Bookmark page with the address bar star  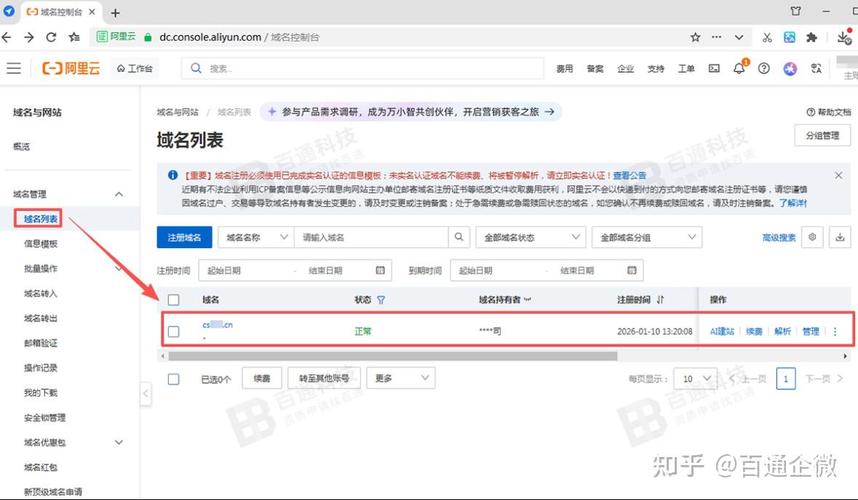click(695, 37)
